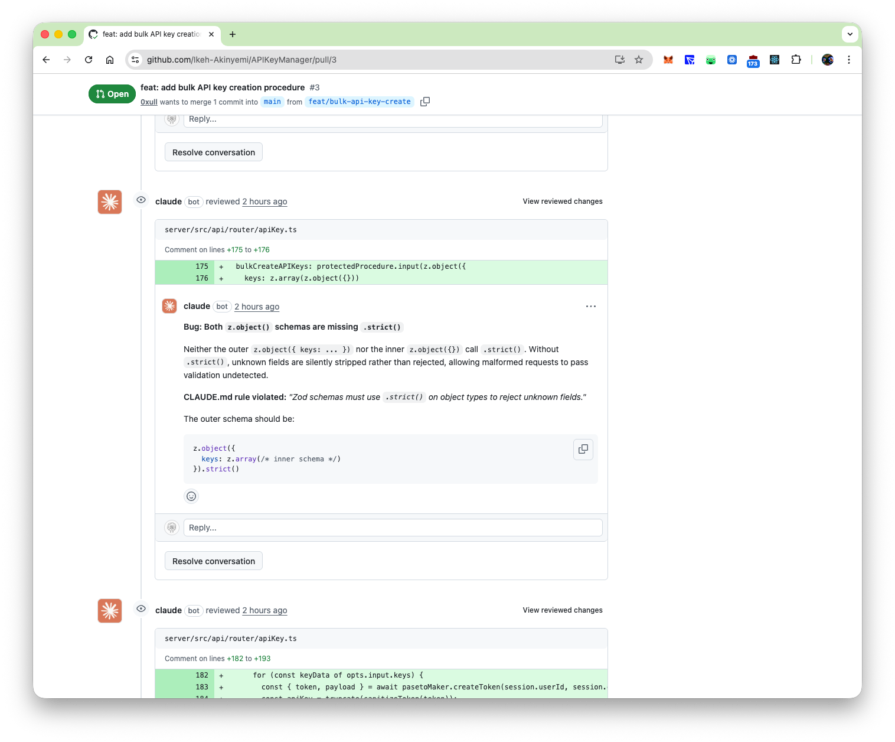
Task: Bookmark this page with the star icon
Action: [639, 60]
